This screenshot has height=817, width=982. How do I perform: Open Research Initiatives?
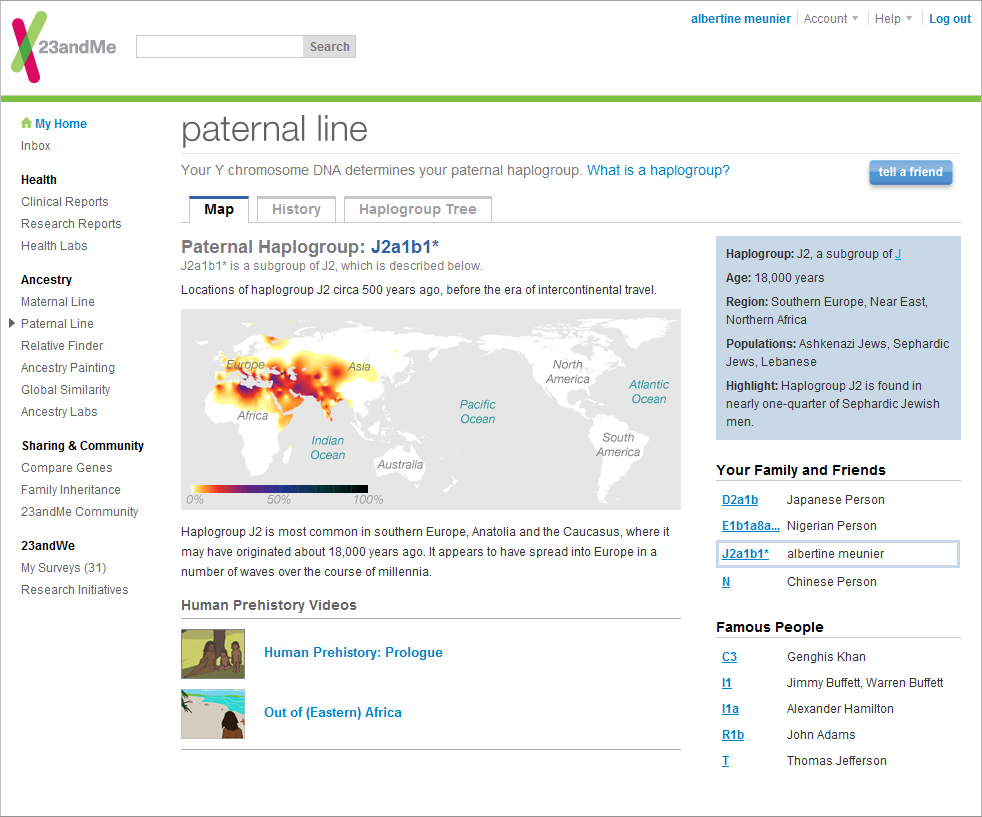pos(75,590)
